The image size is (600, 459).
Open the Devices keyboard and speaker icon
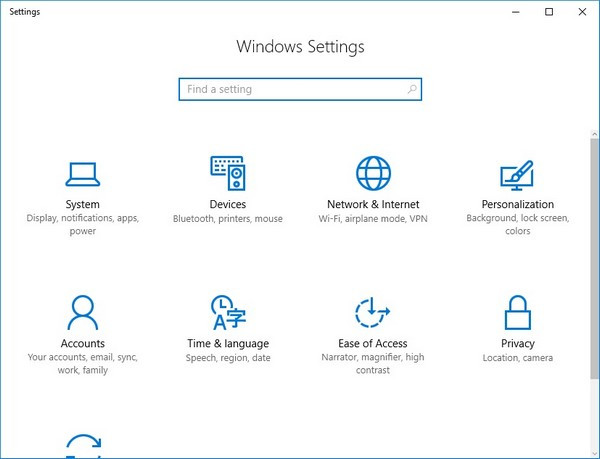[x=228, y=173]
